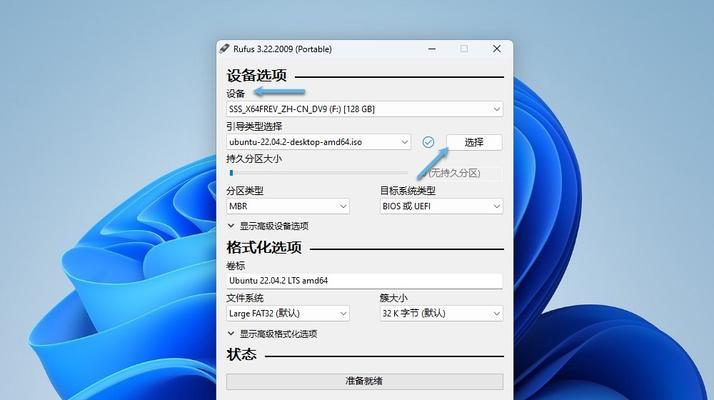Viewport: 714px width, 400px height.
Task: Click the 选择 button to browse ISO
Action: click(474, 142)
